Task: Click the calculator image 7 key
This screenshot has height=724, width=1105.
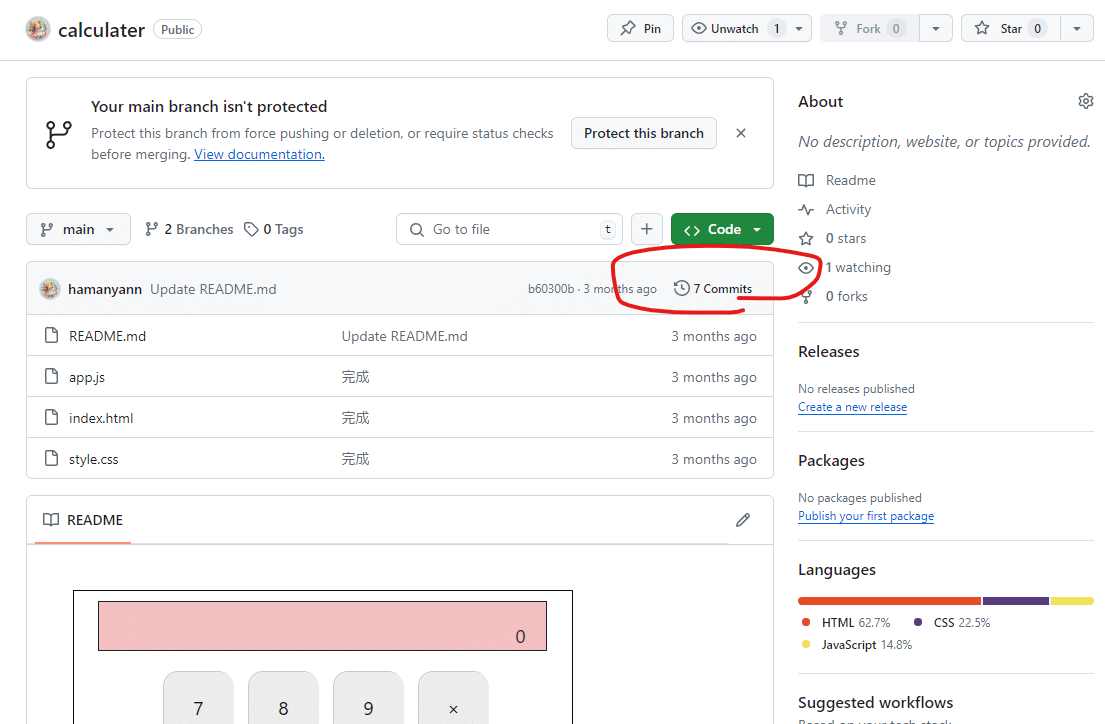Action: point(198,698)
